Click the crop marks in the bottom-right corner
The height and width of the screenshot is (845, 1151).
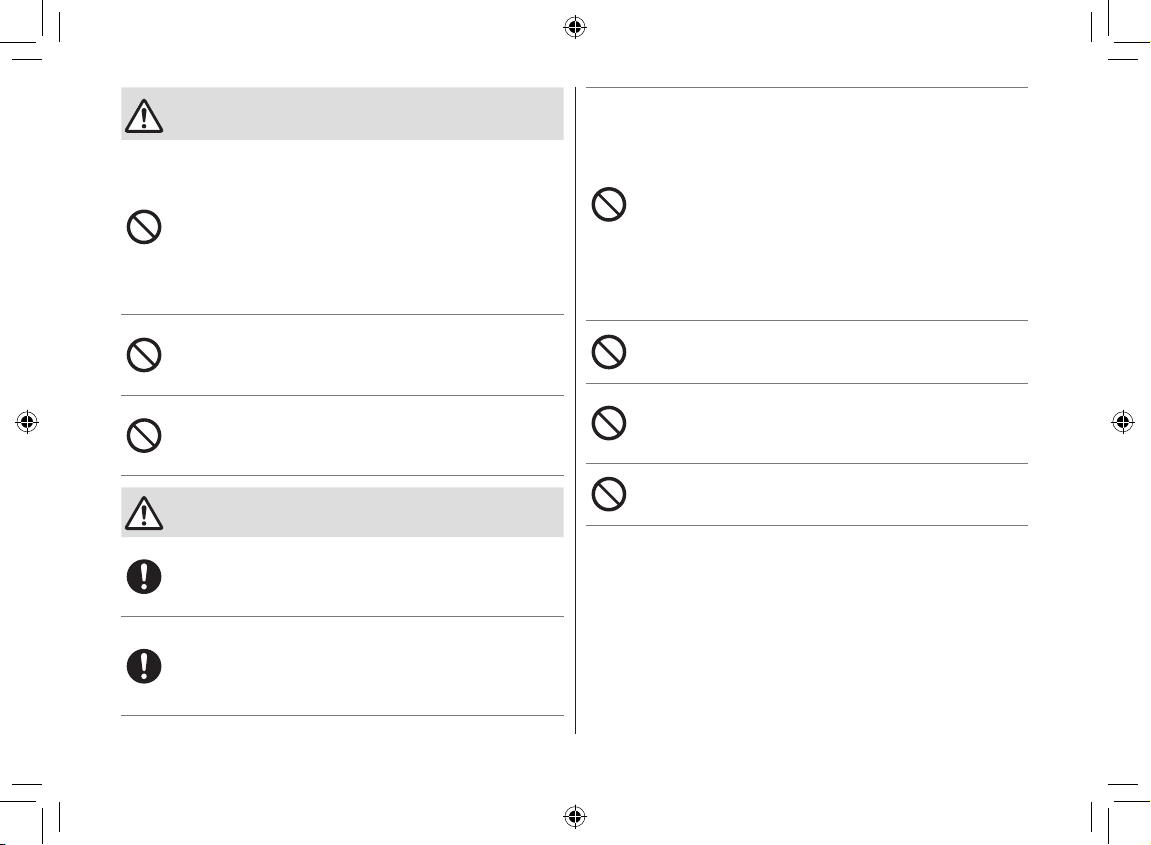[x=1122, y=813]
